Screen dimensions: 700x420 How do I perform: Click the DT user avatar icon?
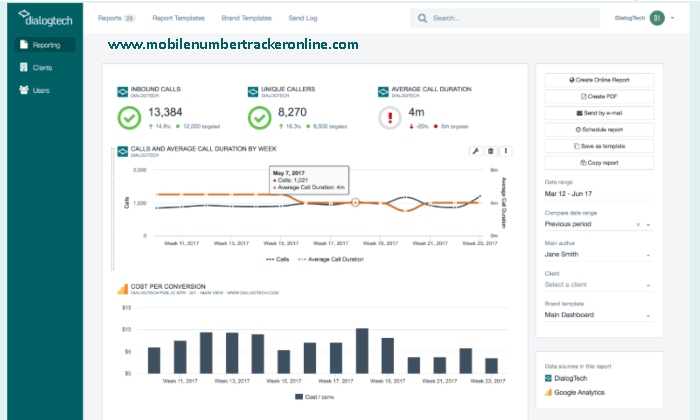click(657, 17)
